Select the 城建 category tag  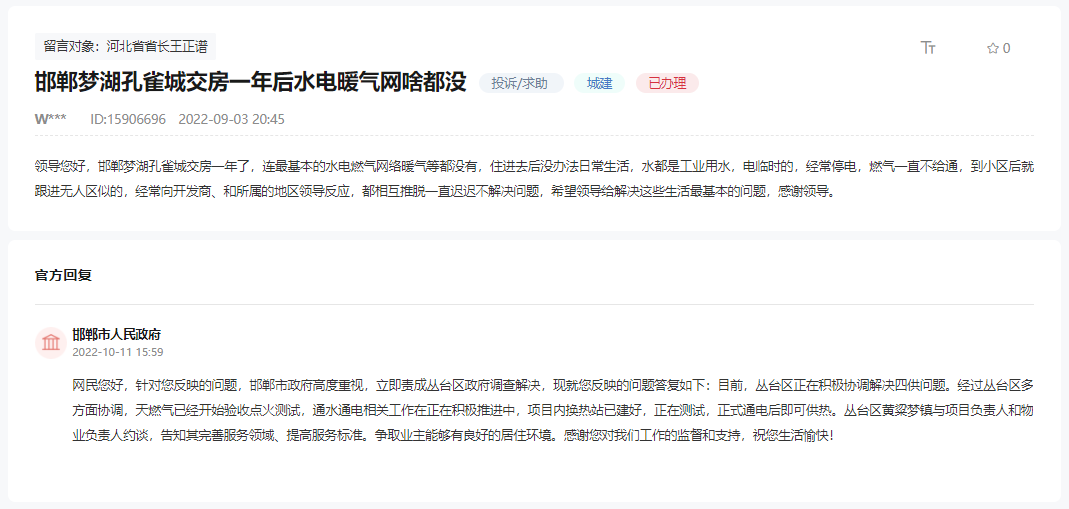599,83
